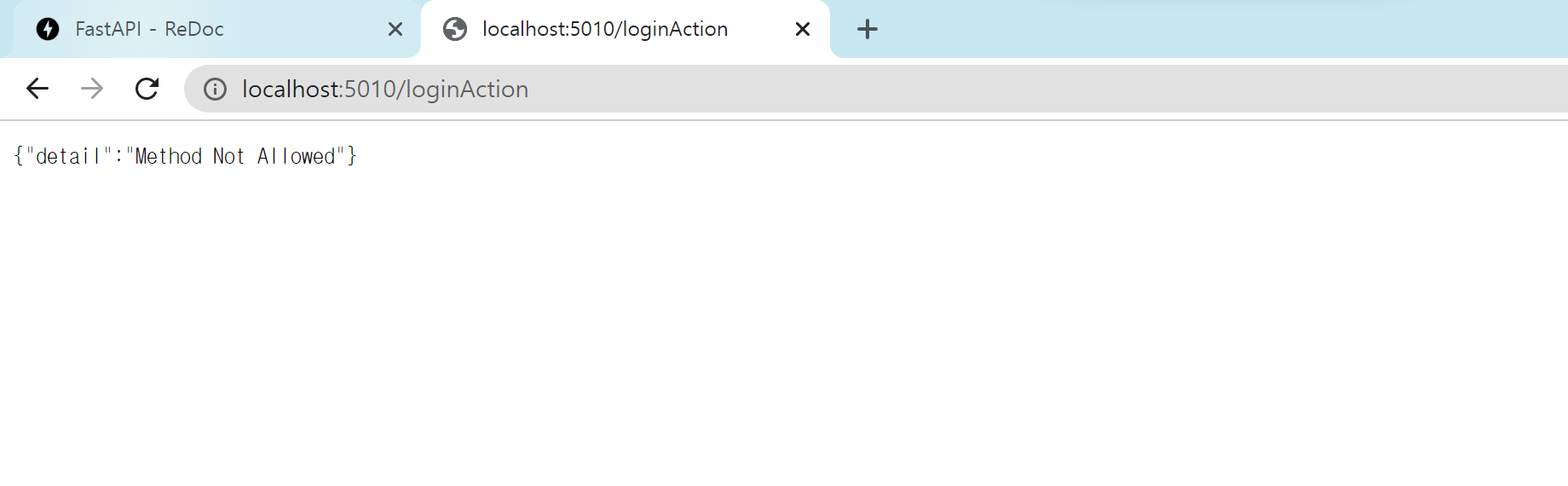This screenshot has width=1568, height=486.
Task: Reload the current page
Action: click(x=147, y=89)
